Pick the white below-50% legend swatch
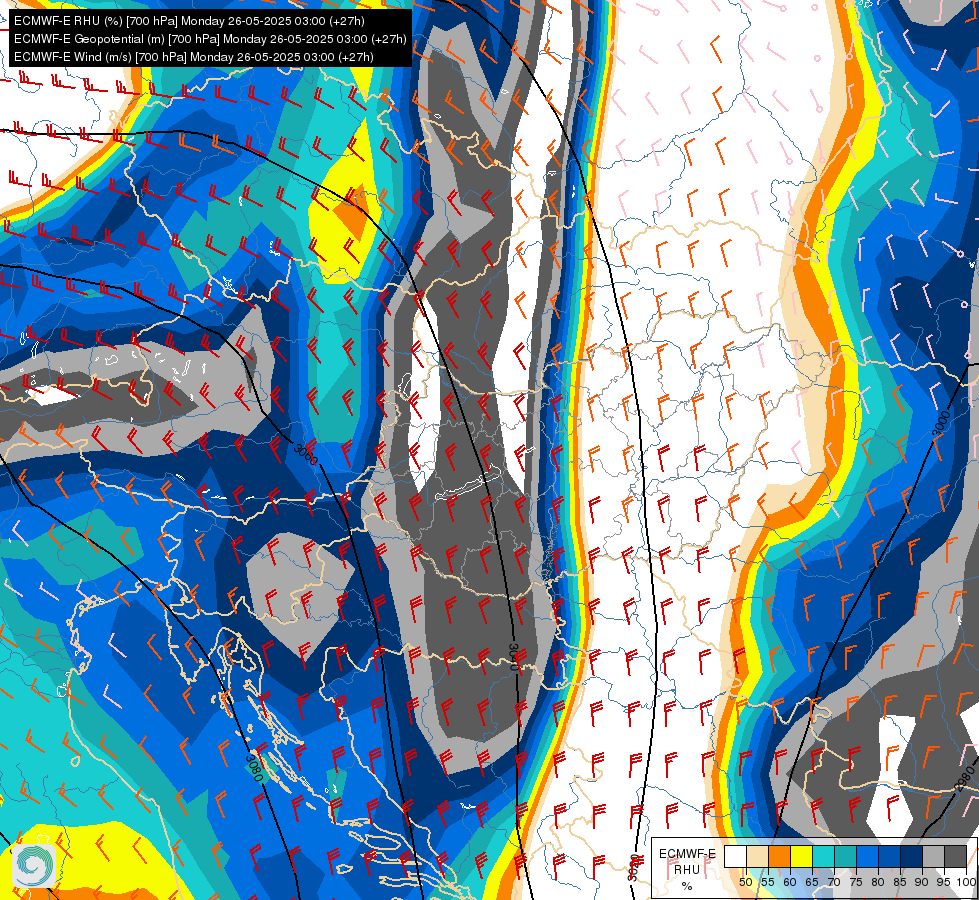979x900 pixels. click(x=735, y=856)
